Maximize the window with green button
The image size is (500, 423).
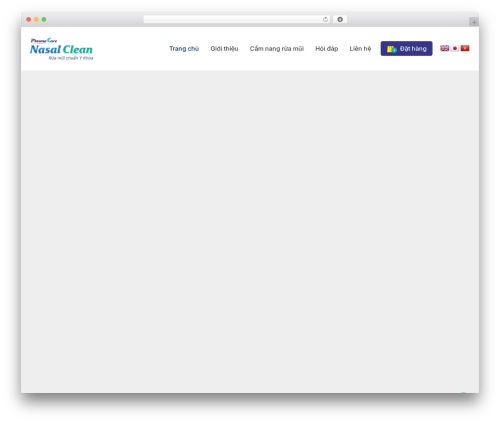[x=44, y=19]
